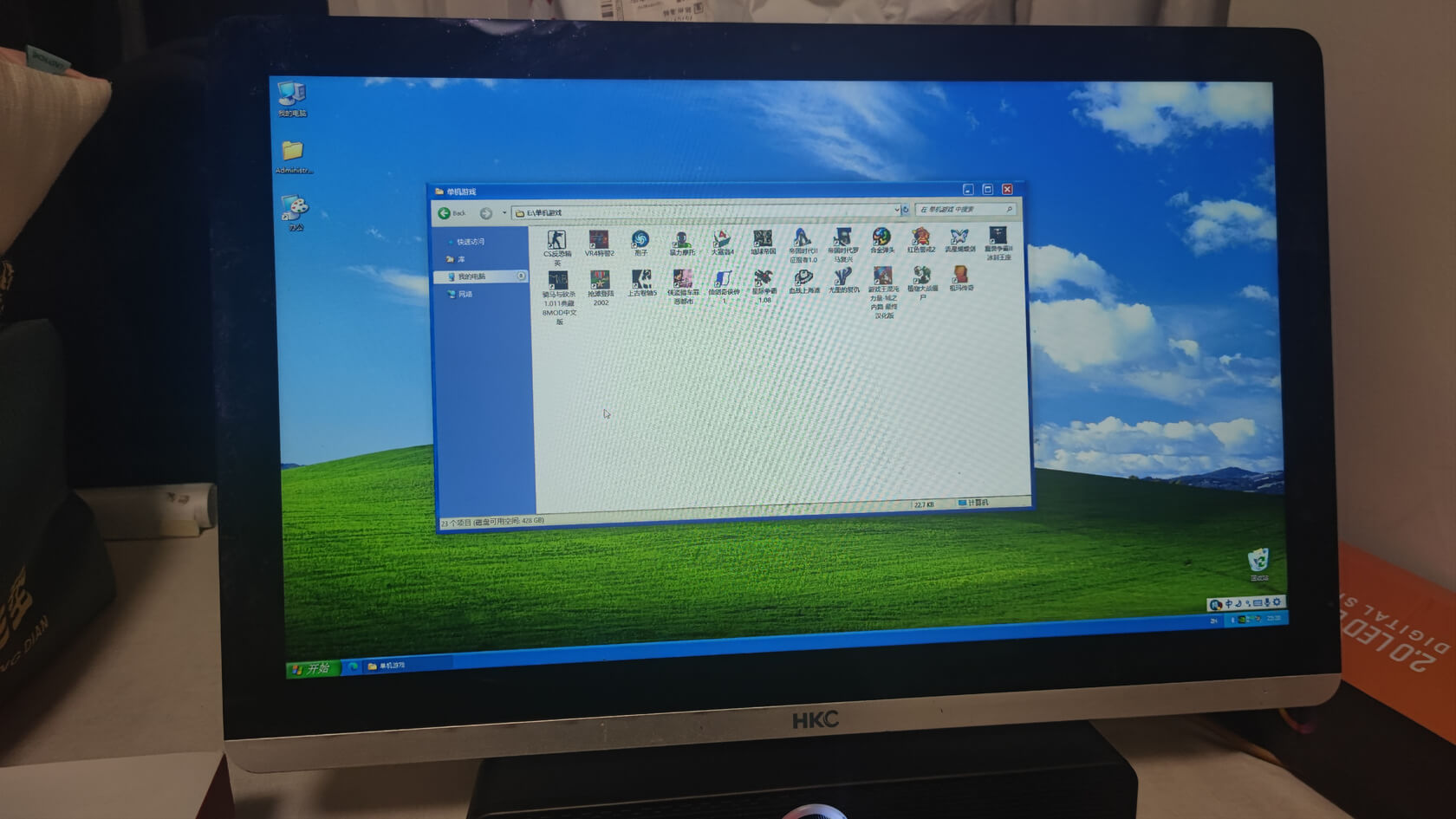Select the 大富翁4 game shortcut

(722, 243)
